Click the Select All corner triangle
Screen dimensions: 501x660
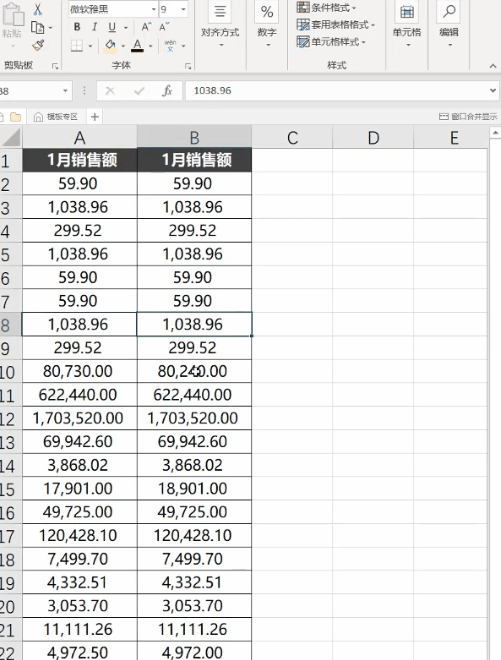click(11, 137)
